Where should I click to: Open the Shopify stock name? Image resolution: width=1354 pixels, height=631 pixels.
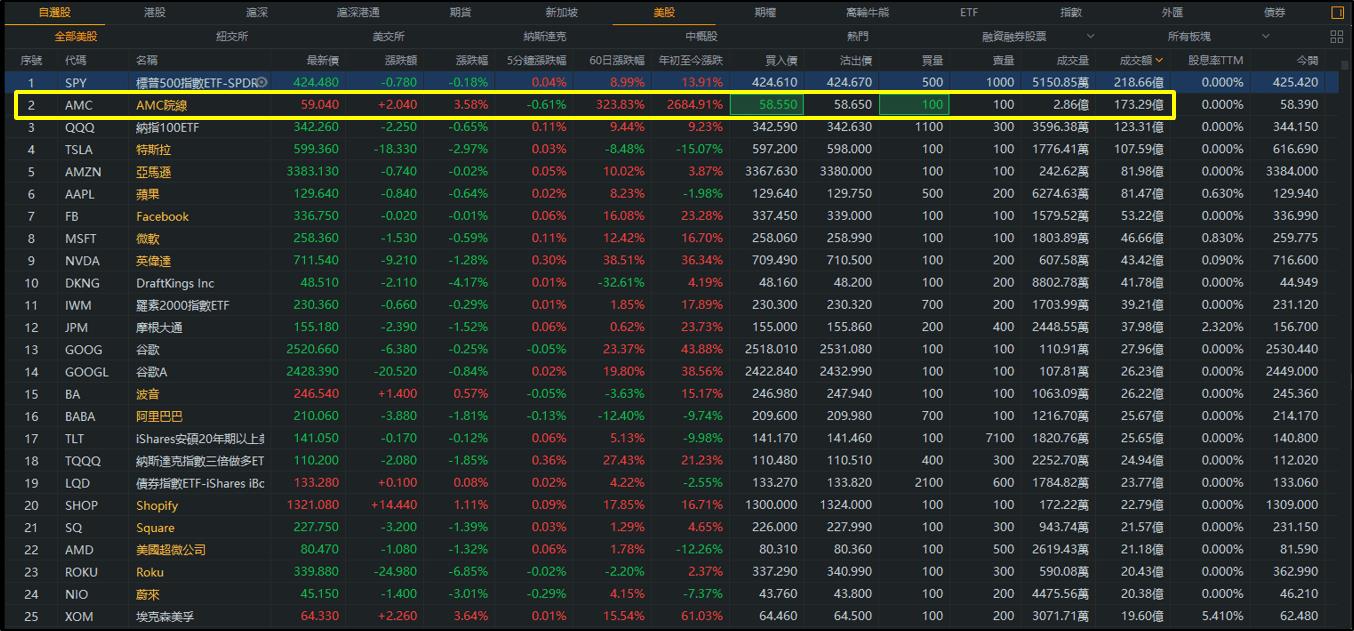157,505
